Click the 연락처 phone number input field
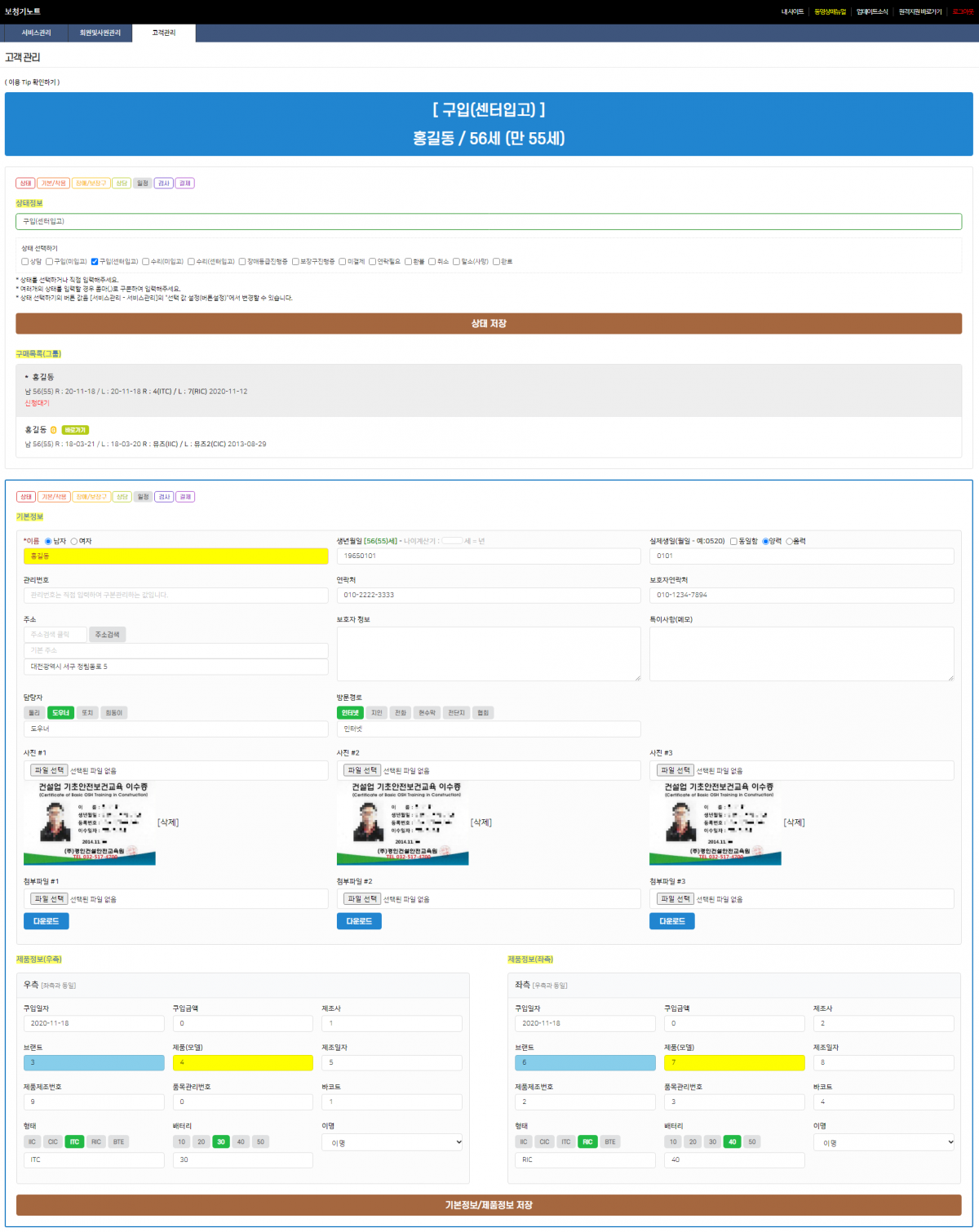The width and height of the screenshot is (979, 1232). coord(488,595)
